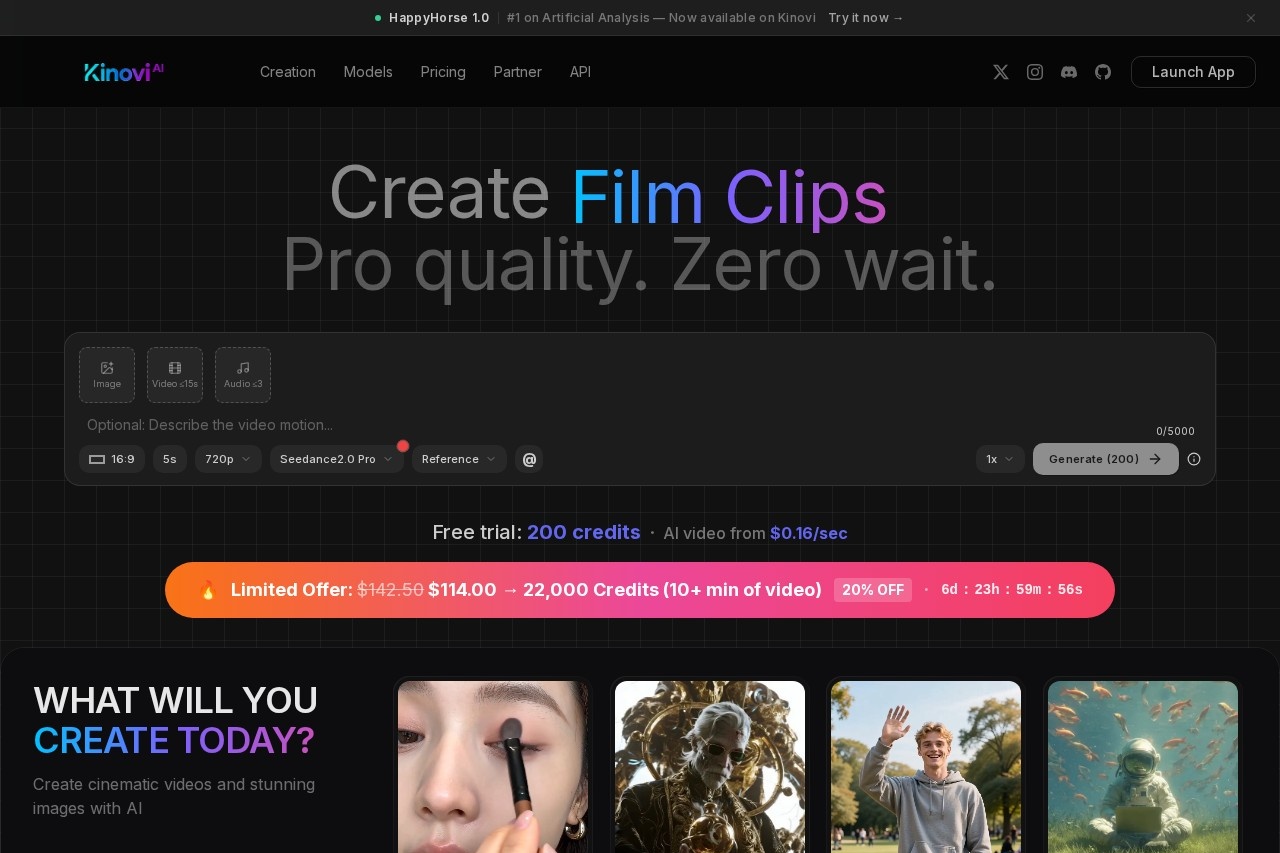Viewport: 1280px width, 853px height.
Task: Click the 20% OFF badge
Action: click(x=873, y=590)
